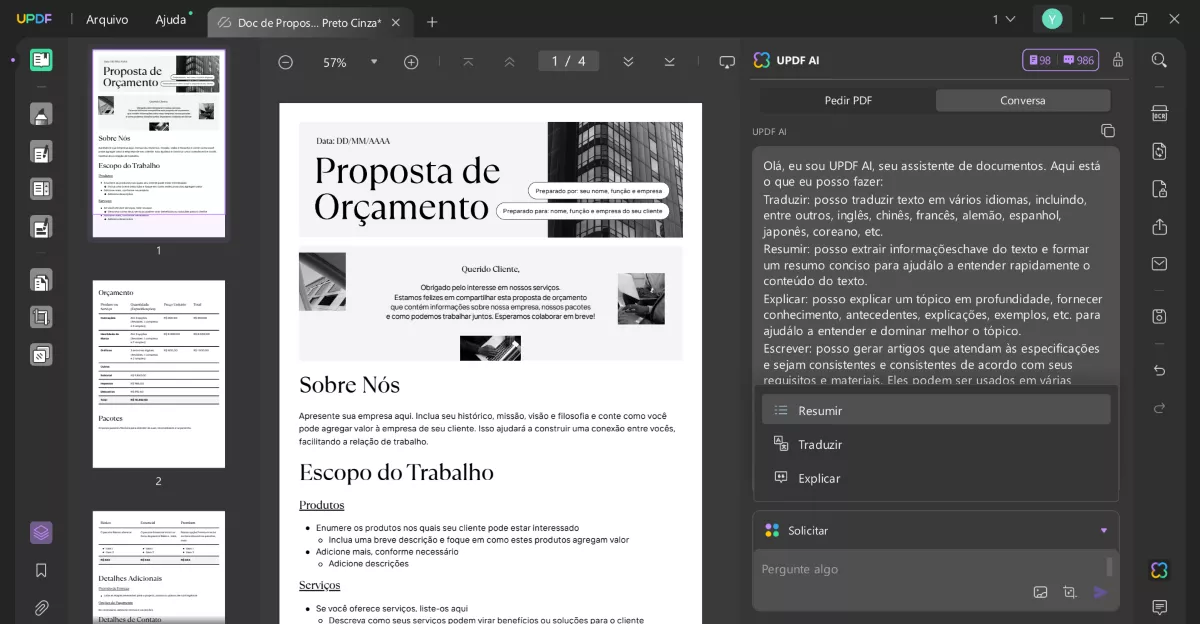Send the AI message with the arrow icon
Screen dimensions: 1200x624
(x=1101, y=592)
